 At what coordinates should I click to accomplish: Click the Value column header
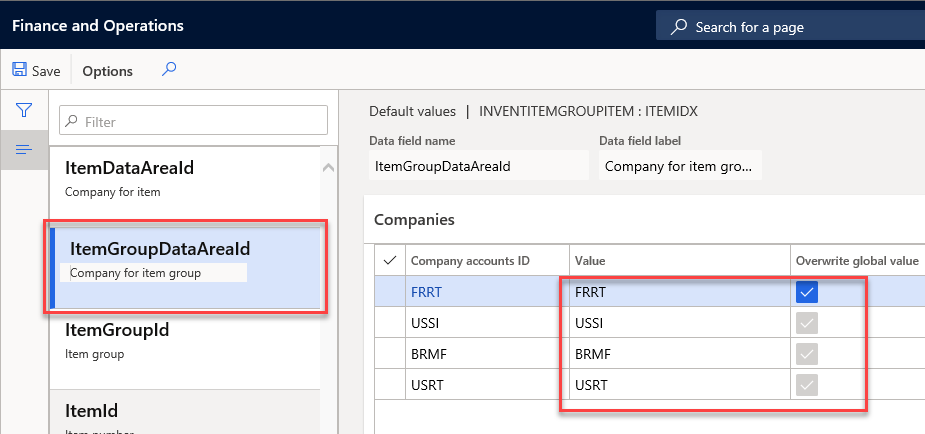click(x=680, y=260)
